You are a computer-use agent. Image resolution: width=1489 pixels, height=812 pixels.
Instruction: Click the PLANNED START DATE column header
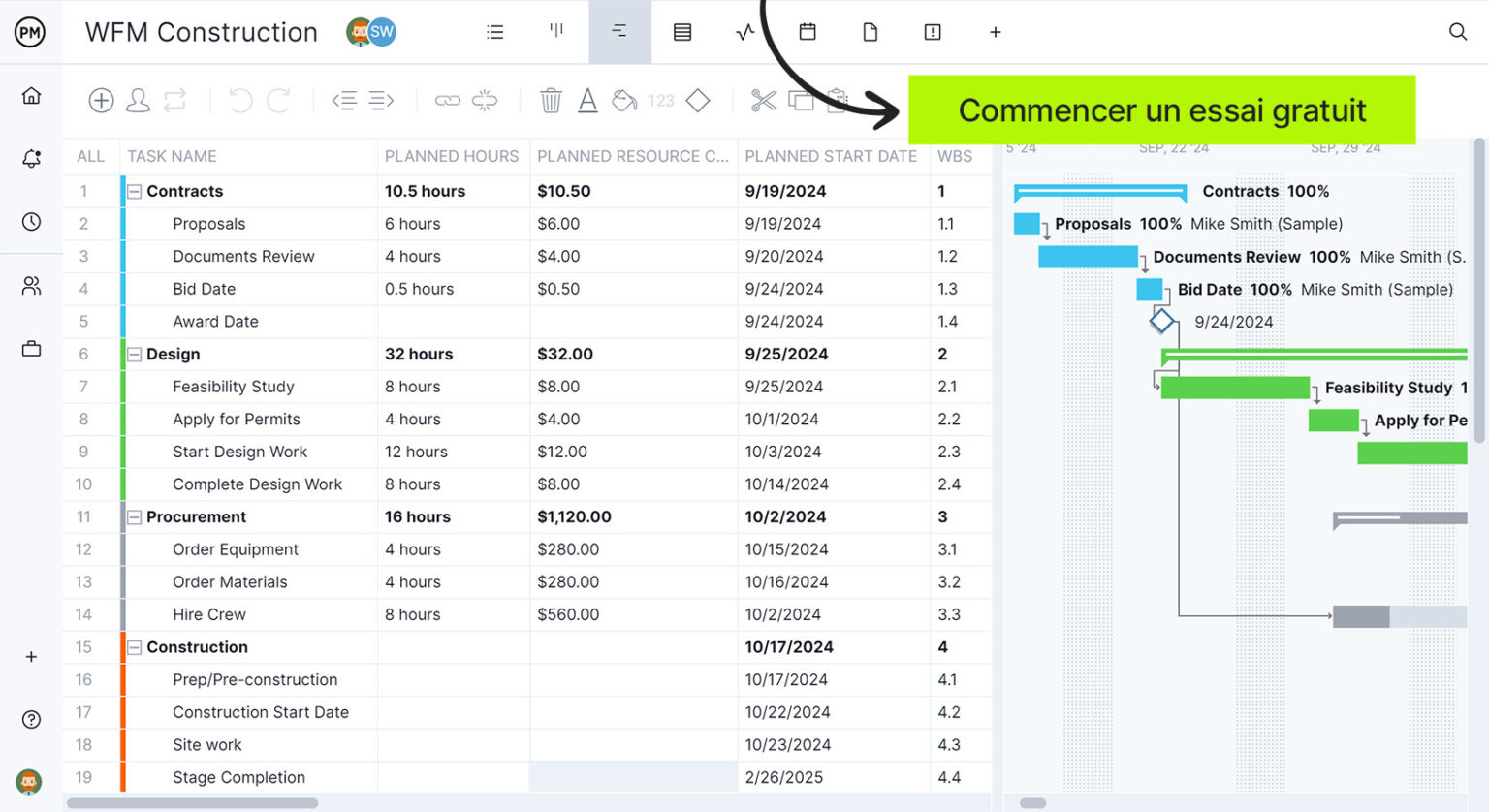[x=831, y=156]
